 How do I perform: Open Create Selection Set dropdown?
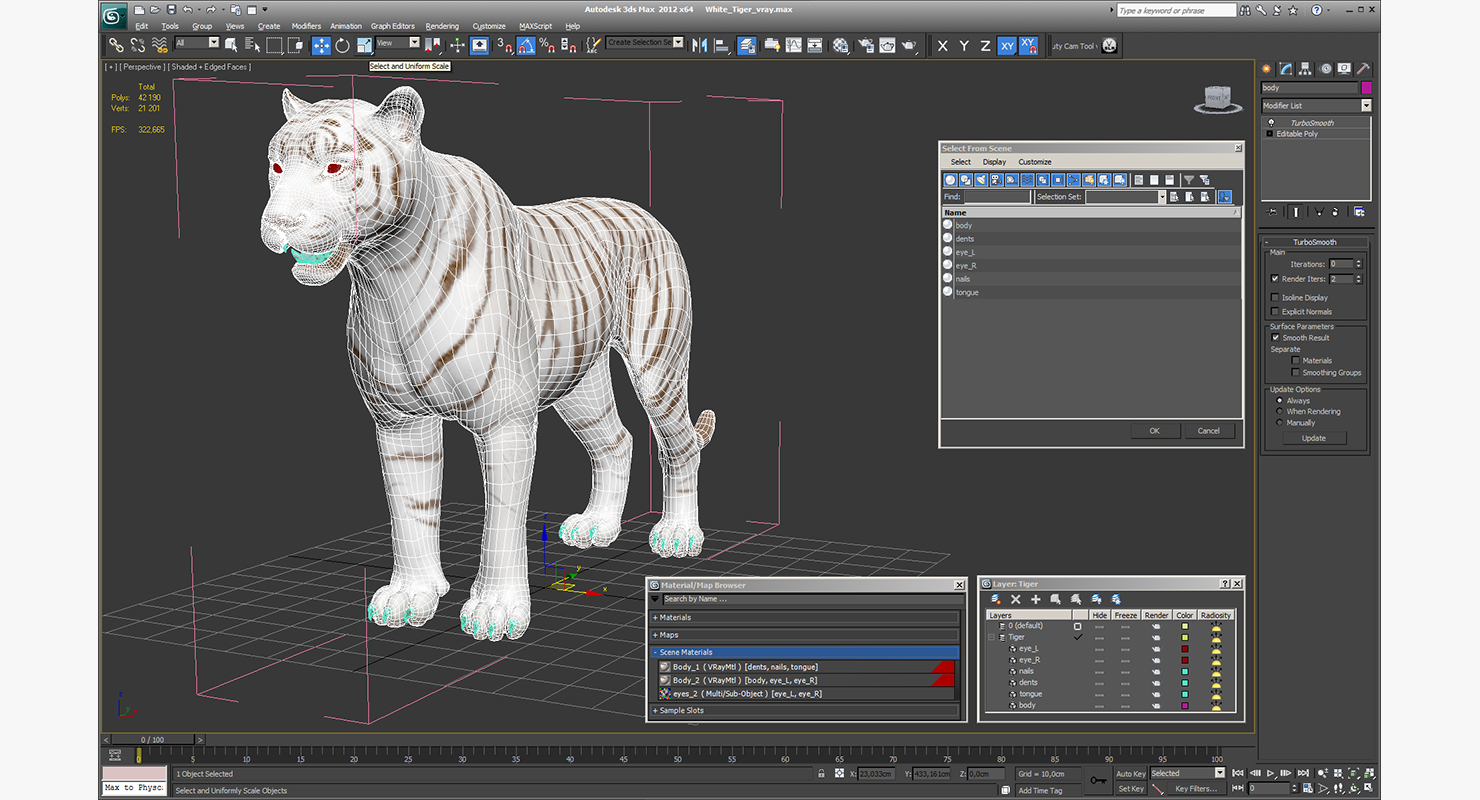click(x=679, y=43)
